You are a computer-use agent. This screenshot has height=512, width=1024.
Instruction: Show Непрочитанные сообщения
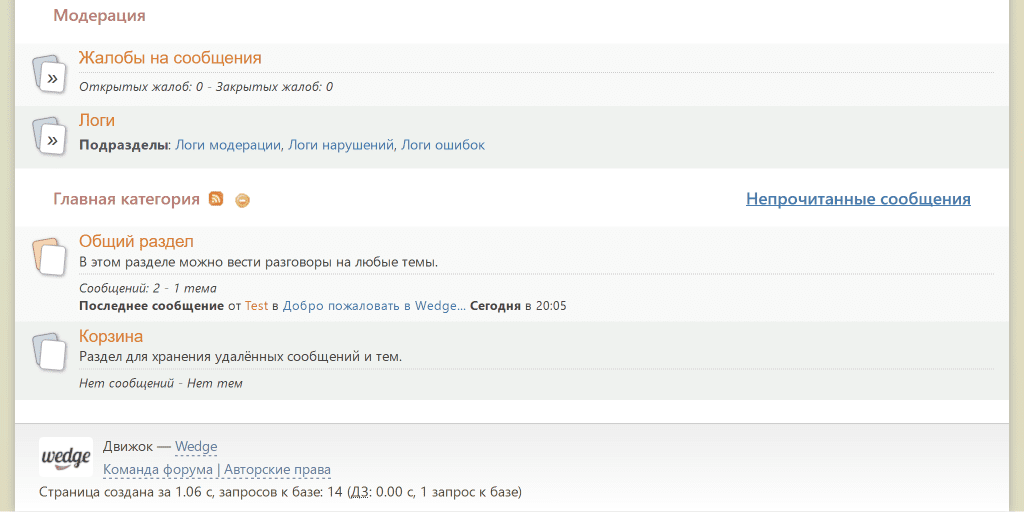858,199
